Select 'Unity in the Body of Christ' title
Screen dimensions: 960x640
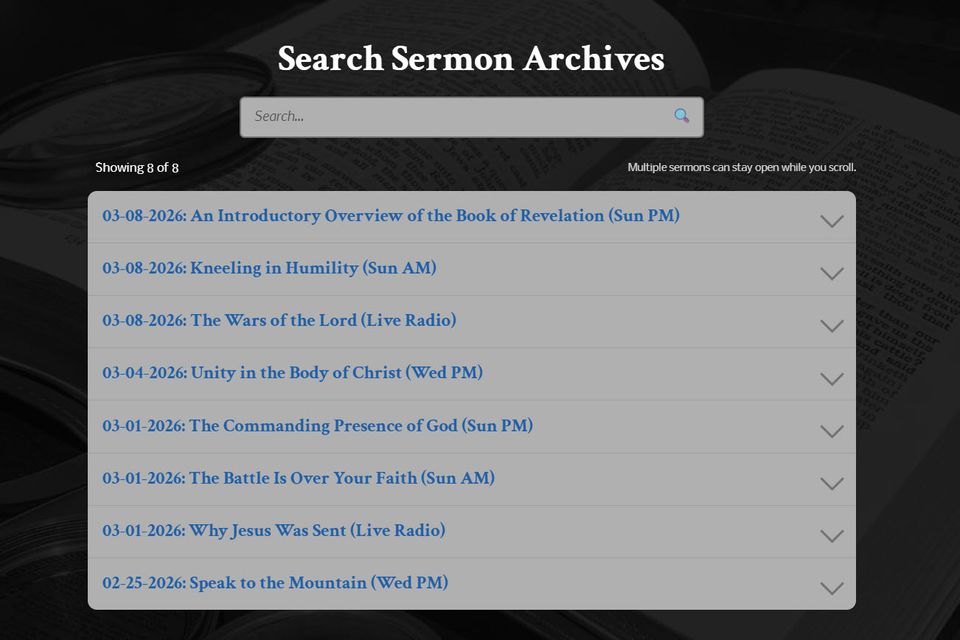tap(292, 373)
